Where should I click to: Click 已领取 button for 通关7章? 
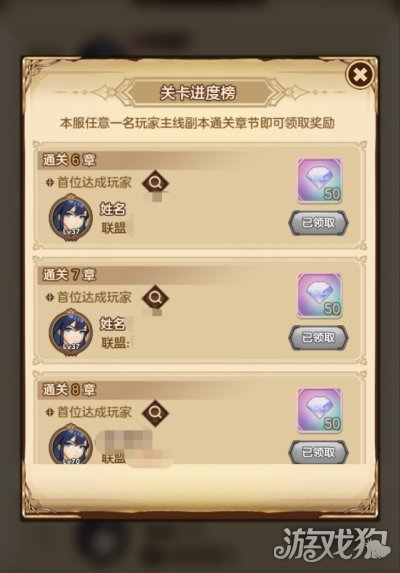(318, 337)
